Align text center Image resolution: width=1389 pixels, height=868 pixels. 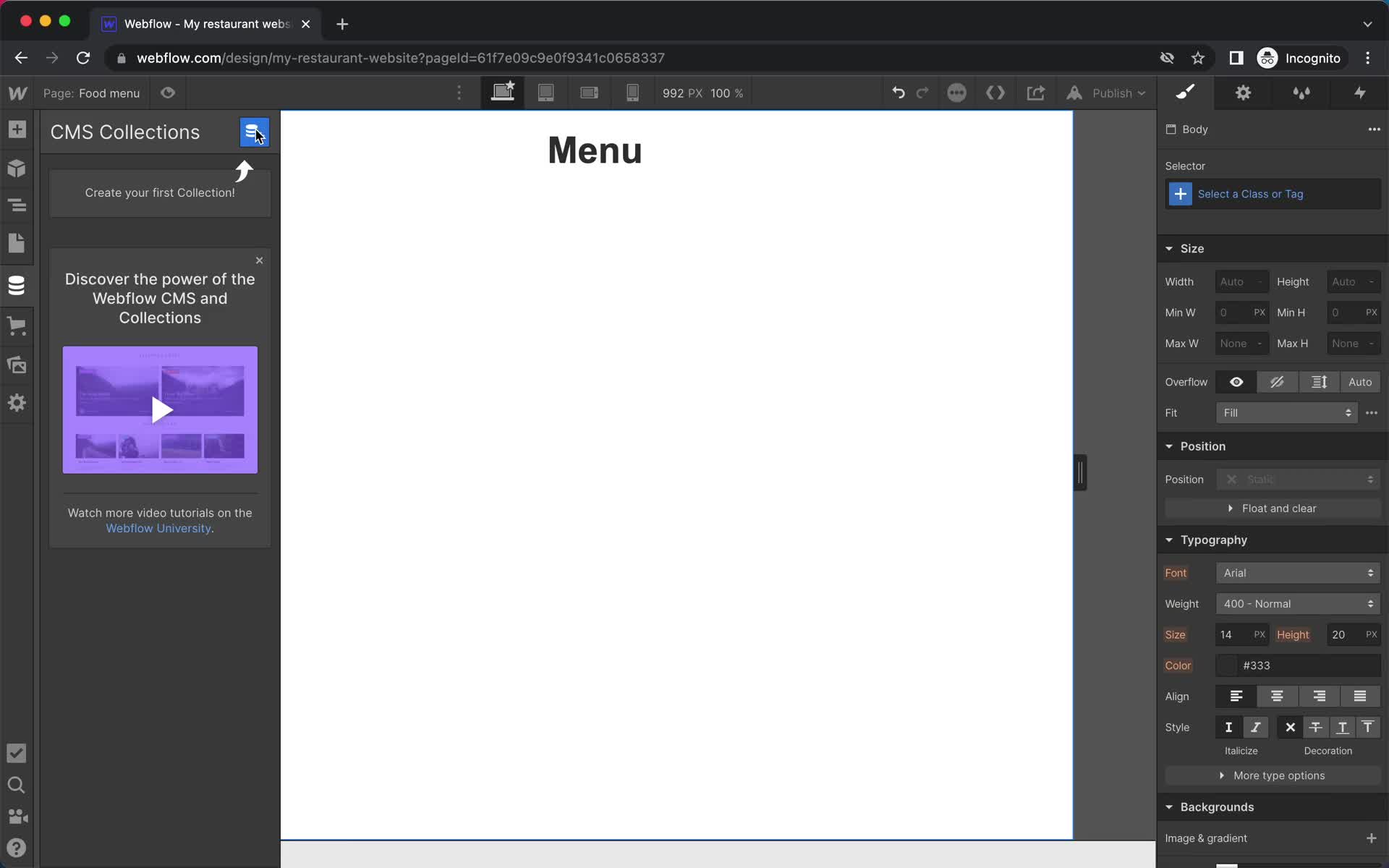click(x=1277, y=696)
